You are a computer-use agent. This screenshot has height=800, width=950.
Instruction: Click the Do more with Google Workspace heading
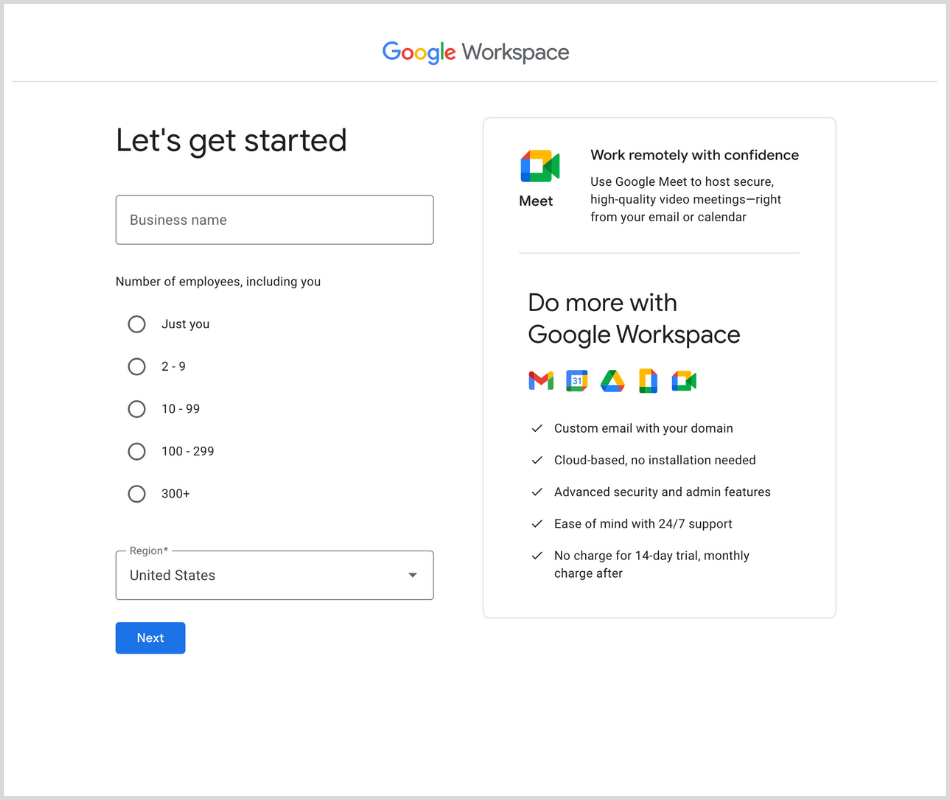[634, 319]
